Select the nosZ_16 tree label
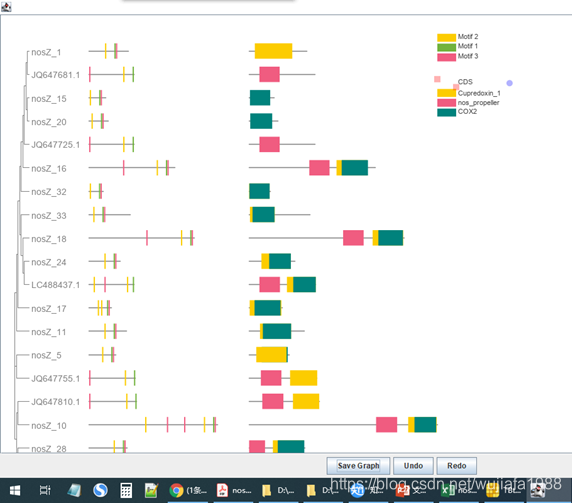Image resolution: width=572 pixels, height=503 pixels. click(49, 169)
